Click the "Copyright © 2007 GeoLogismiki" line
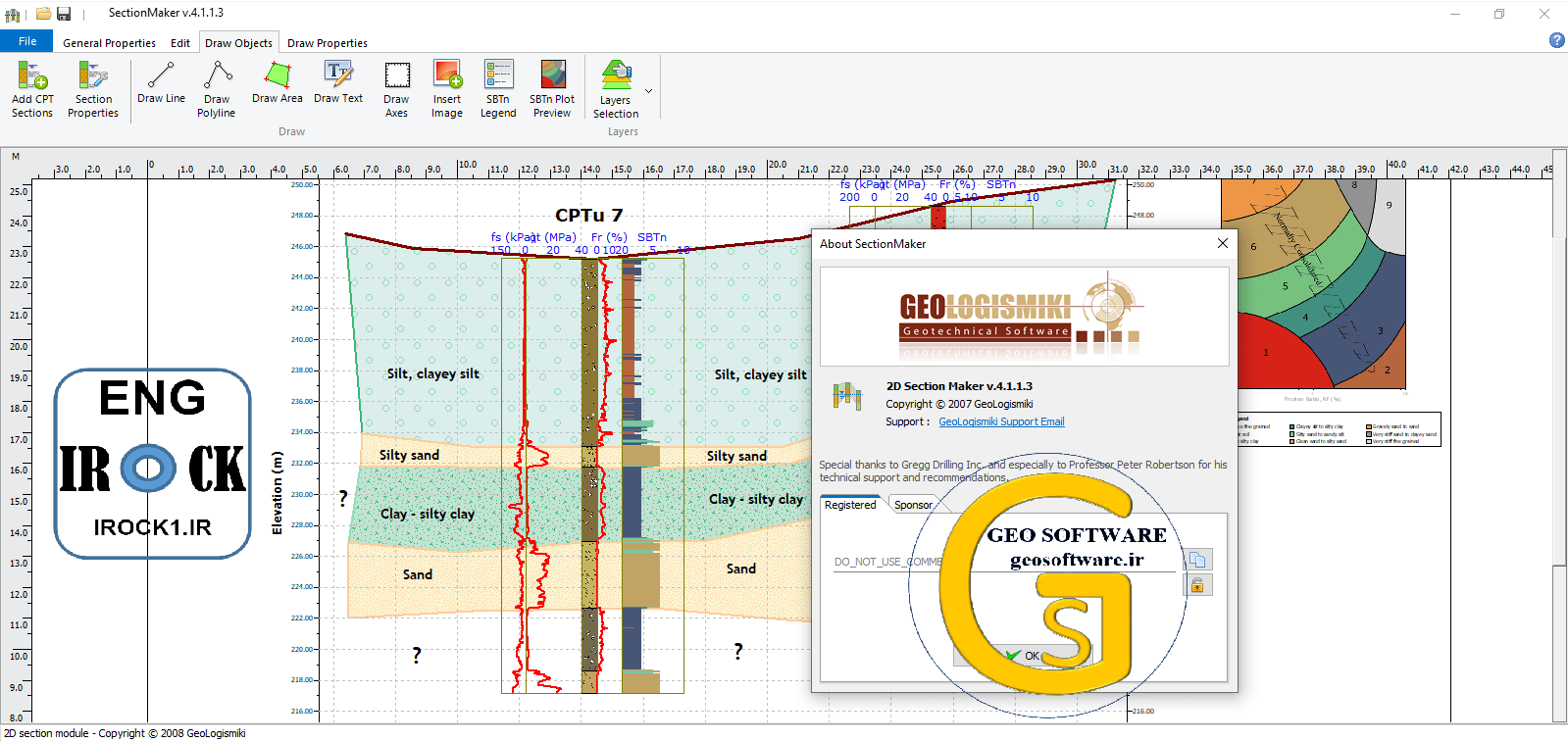Image resolution: width=1568 pixels, height=742 pixels. pyautogui.click(x=959, y=404)
